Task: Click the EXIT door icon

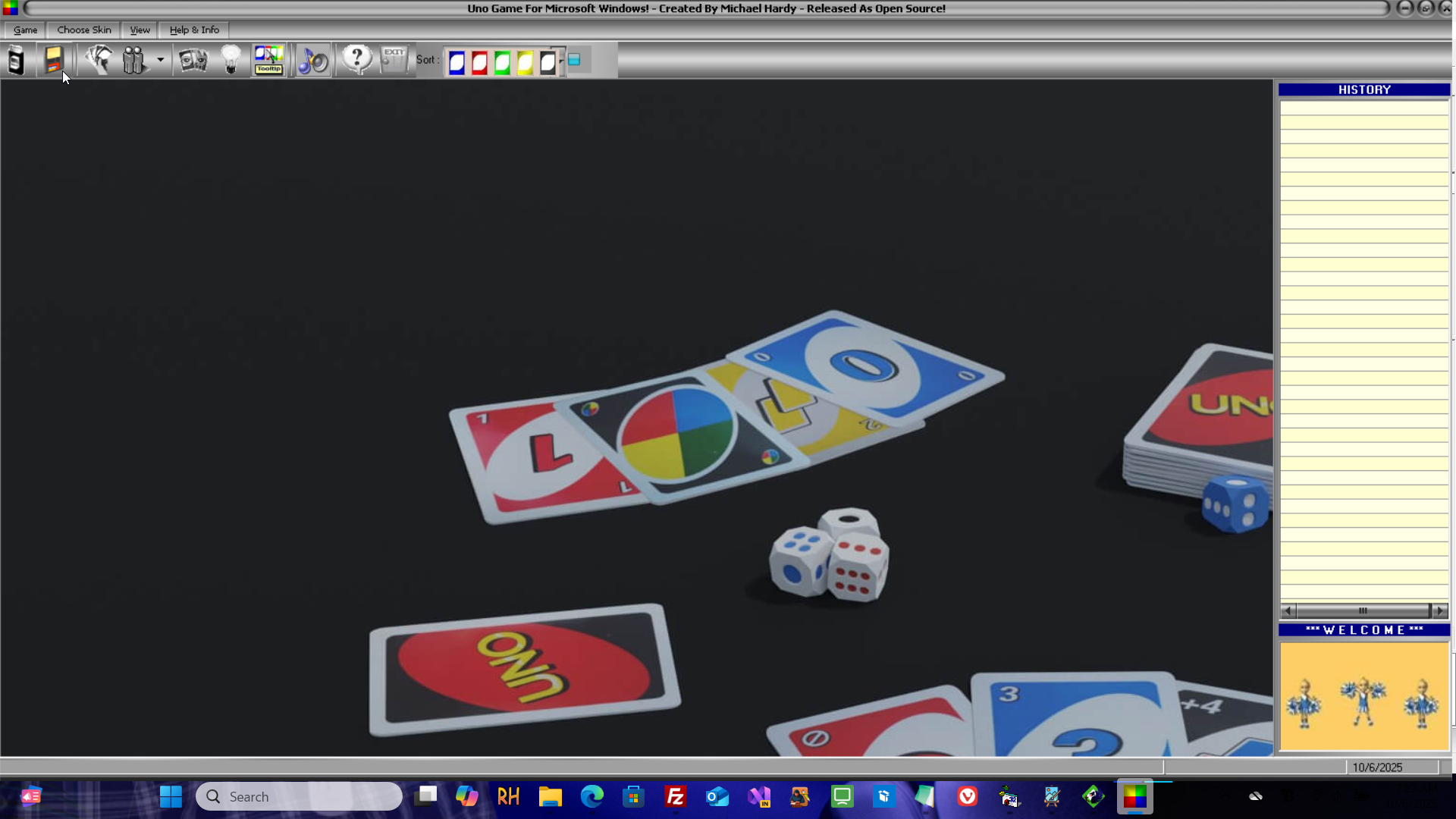Action: pos(394,60)
